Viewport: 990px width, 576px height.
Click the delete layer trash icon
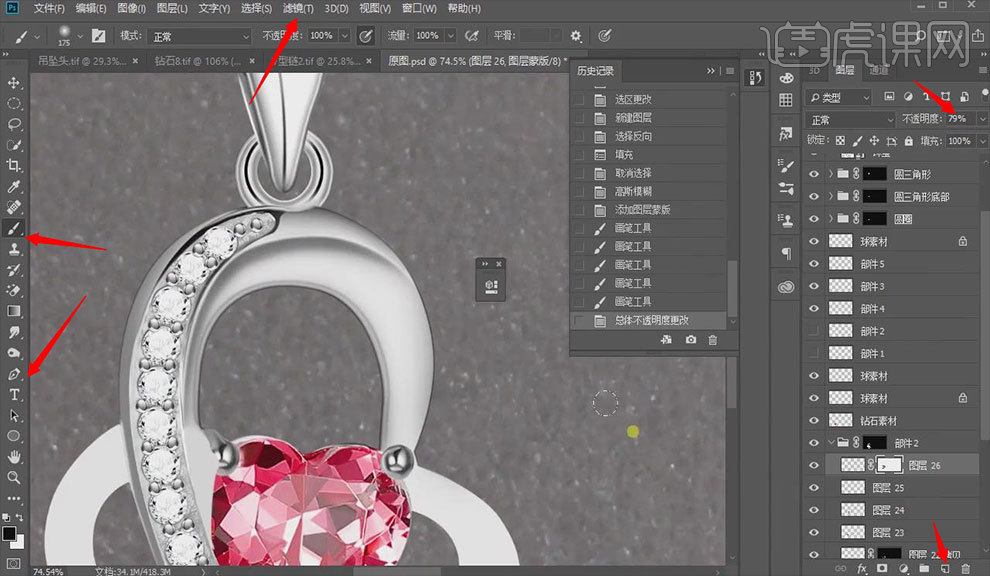click(x=964, y=568)
